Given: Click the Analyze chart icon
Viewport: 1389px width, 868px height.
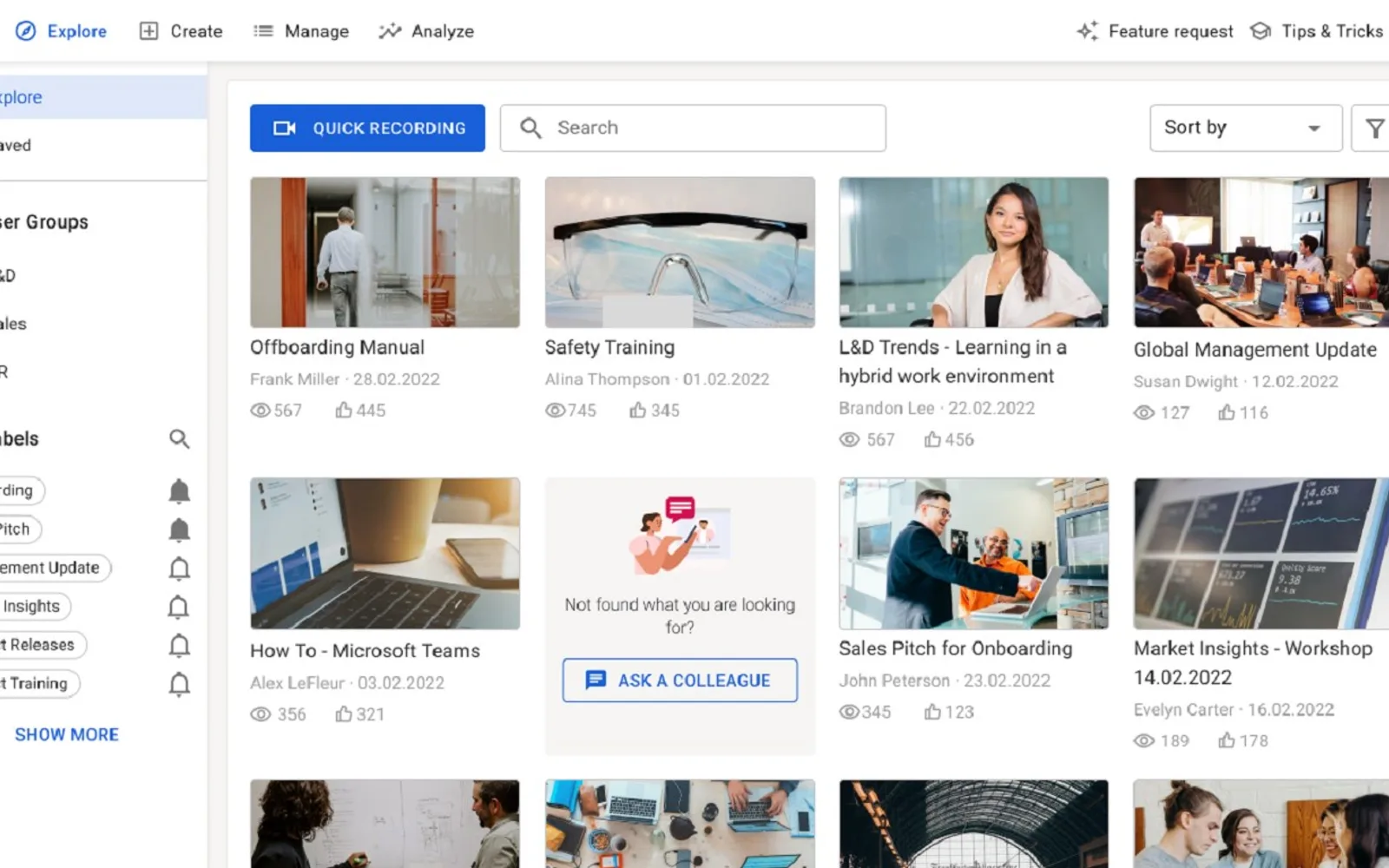Looking at the screenshot, I should tap(390, 31).
